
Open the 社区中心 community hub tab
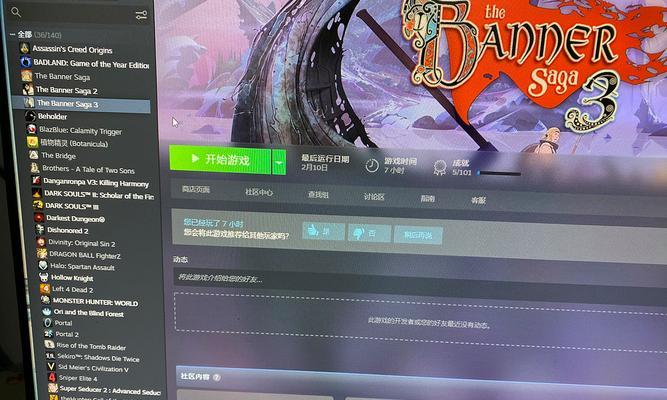click(x=259, y=192)
